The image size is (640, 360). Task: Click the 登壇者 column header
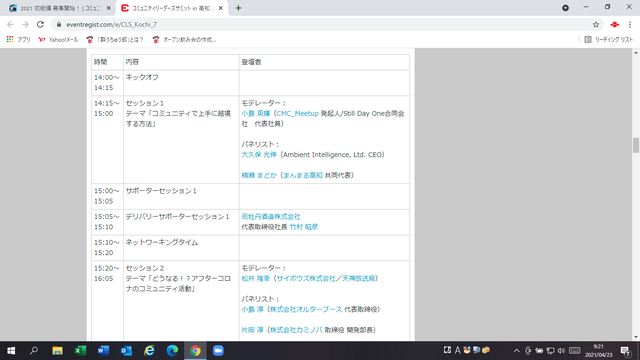pos(324,62)
